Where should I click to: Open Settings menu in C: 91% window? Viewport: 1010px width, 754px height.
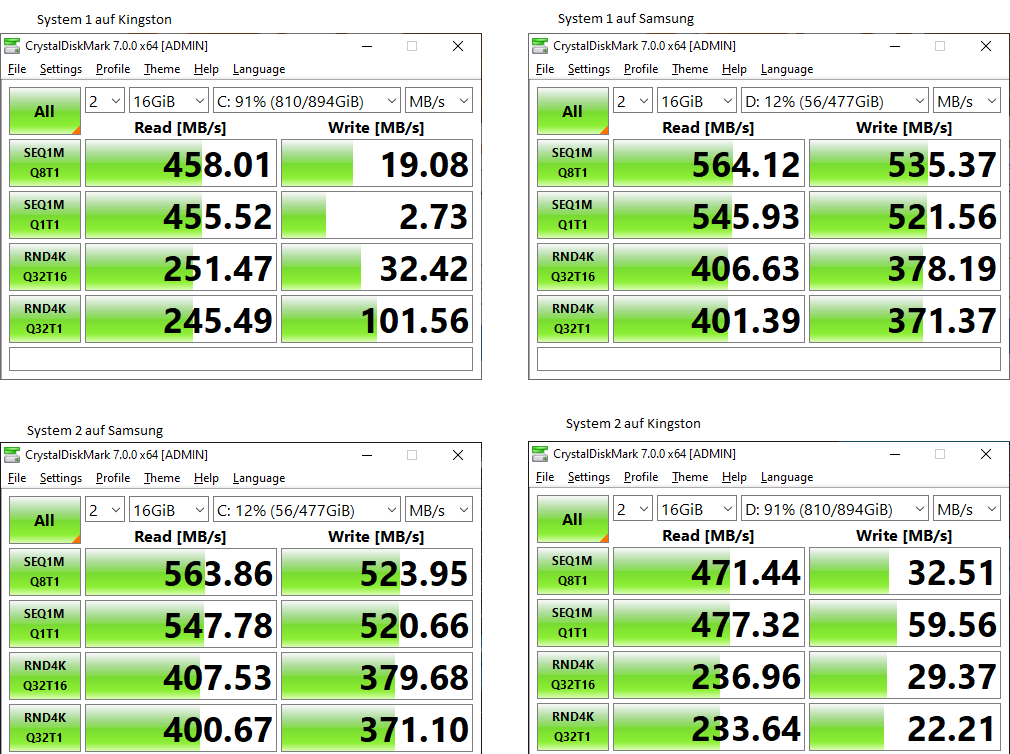61,69
